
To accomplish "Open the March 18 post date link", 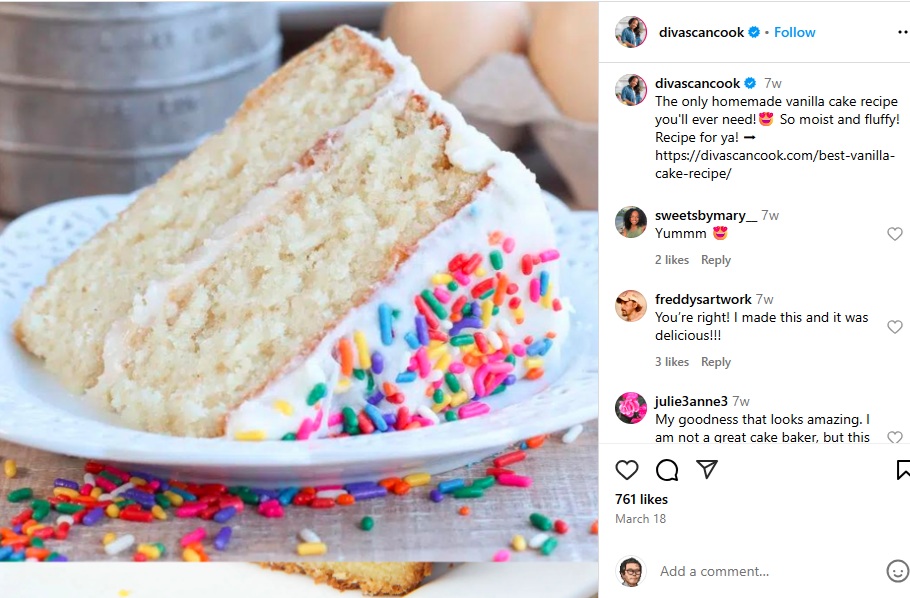I will click(x=640, y=519).
